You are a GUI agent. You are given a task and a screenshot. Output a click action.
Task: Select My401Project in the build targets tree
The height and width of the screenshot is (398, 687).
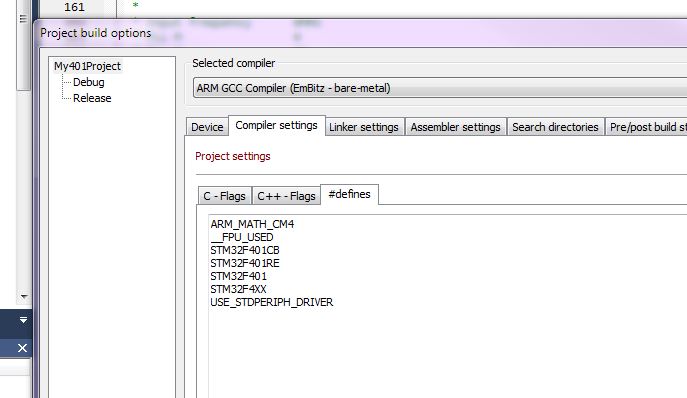click(x=87, y=66)
